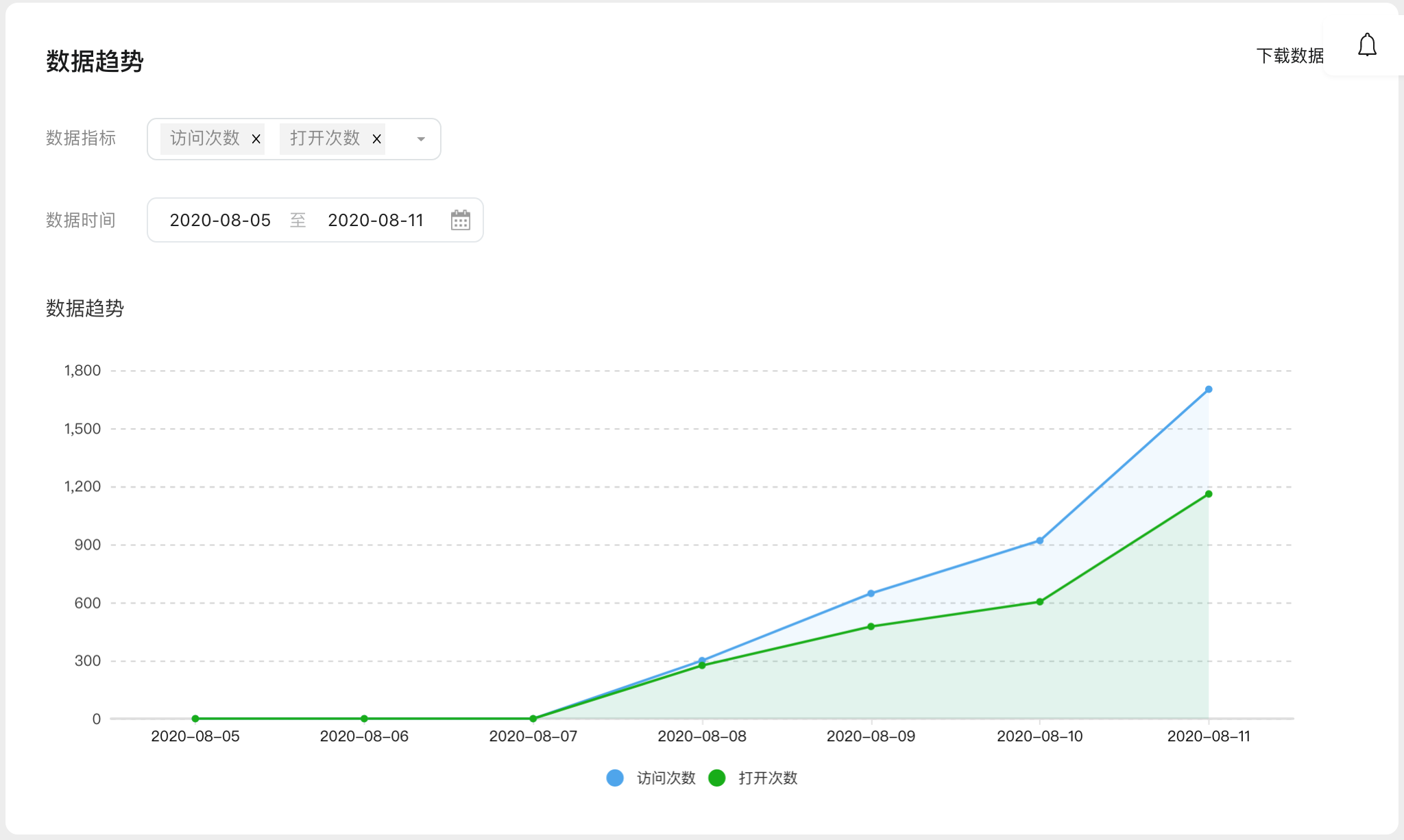Click the data point on 2020-08-05

[x=195, y=719]
